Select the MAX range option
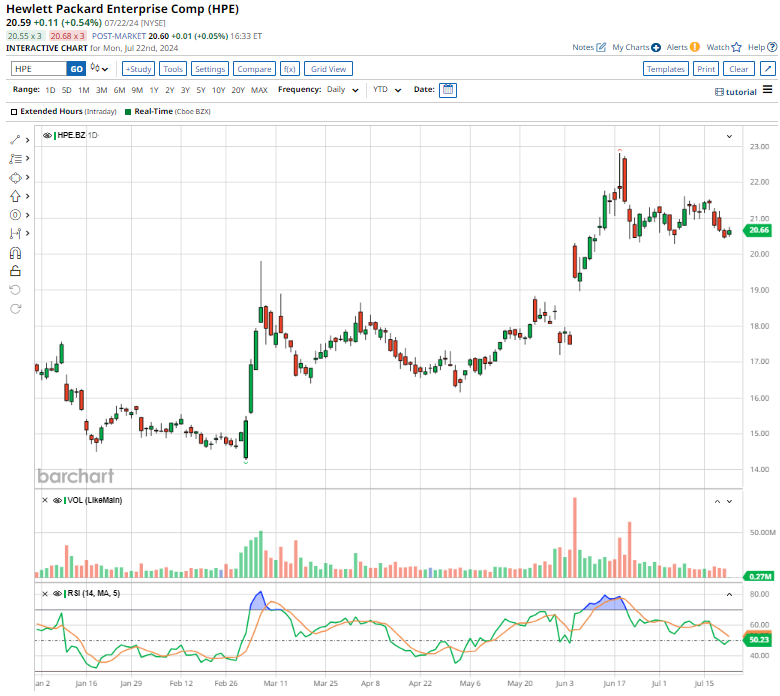 click(x=259, y=90)
